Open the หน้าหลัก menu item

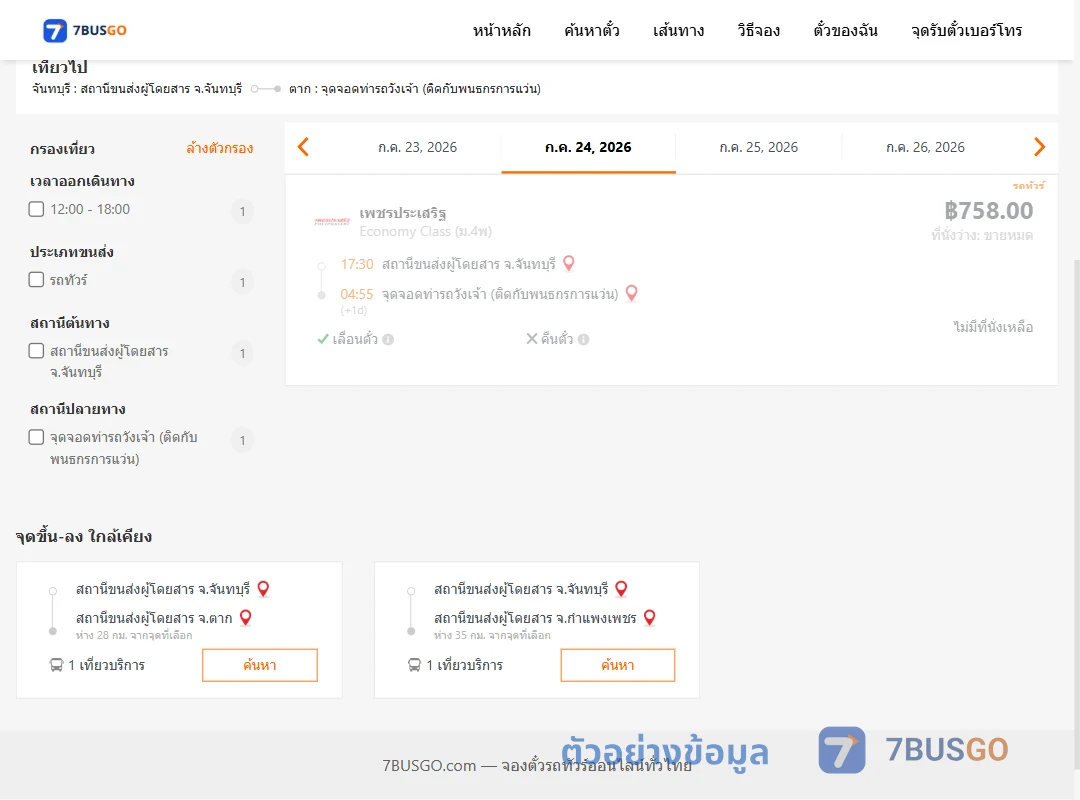click(501, 30)
